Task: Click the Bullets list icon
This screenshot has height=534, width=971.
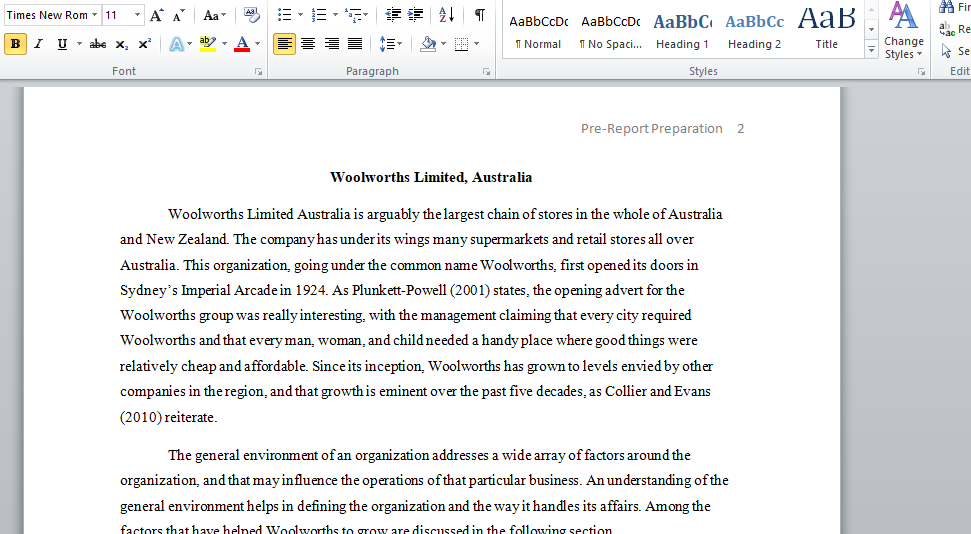Action: coord(284,15)
